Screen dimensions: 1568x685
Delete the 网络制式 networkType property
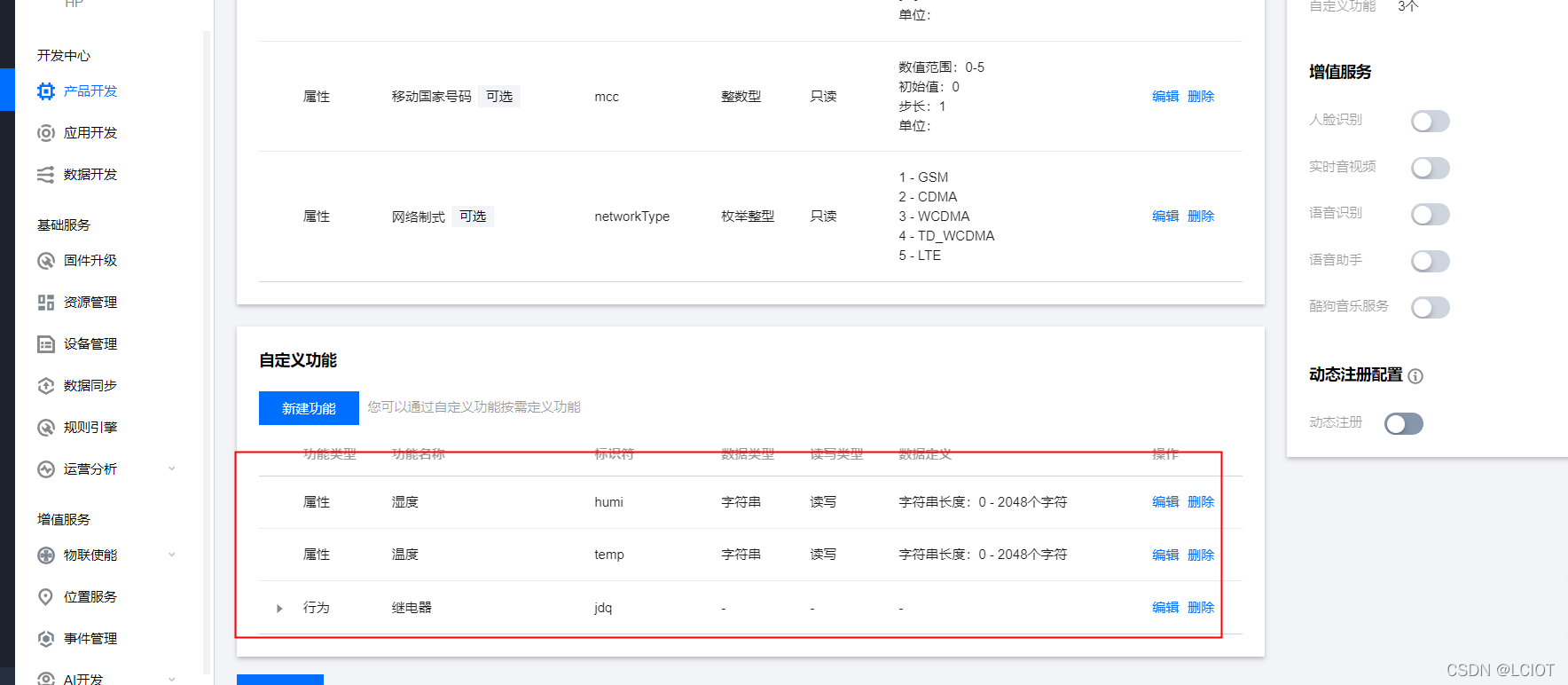pyautogui.click(x=1201, y=217)
